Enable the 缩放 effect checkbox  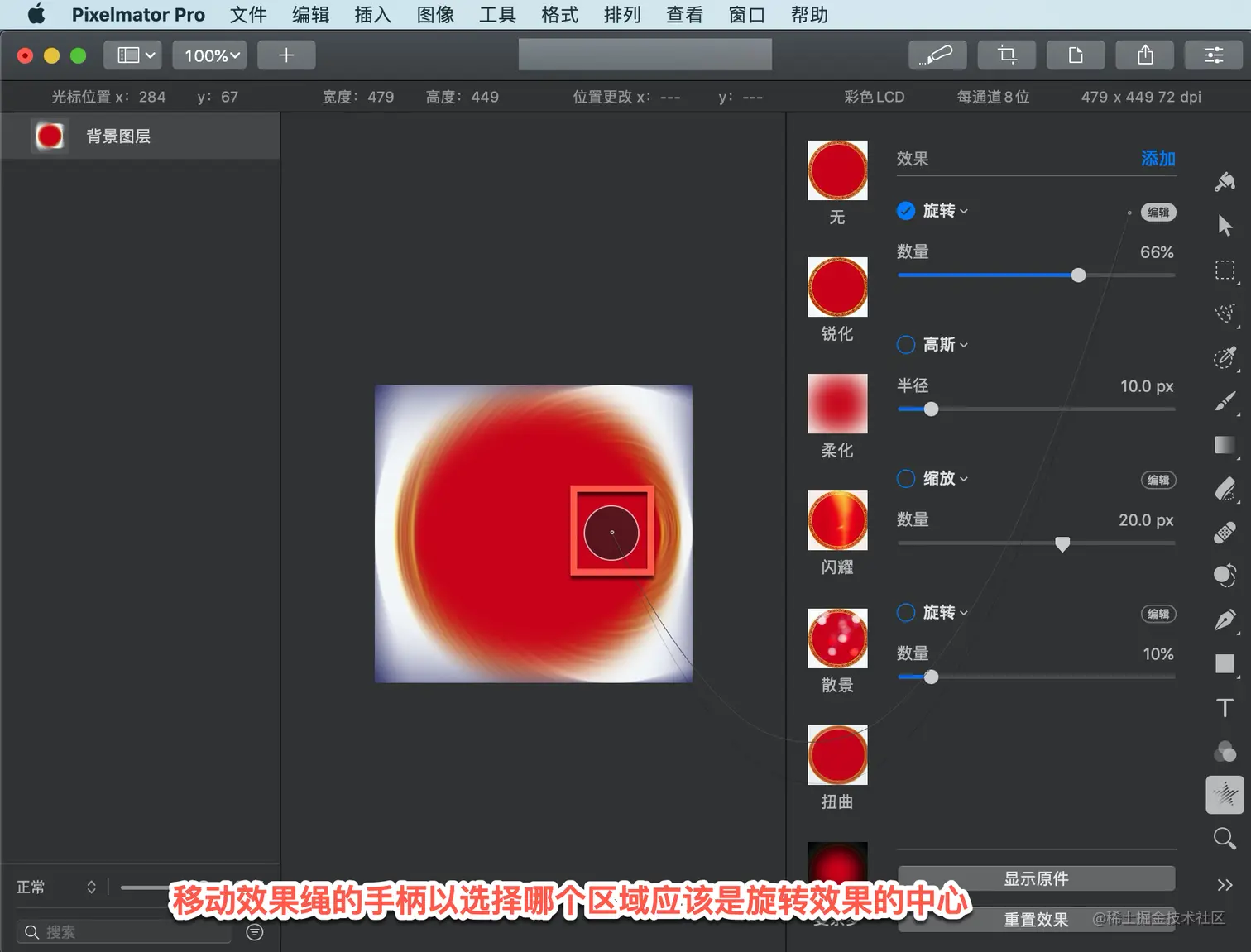[906, 479]
